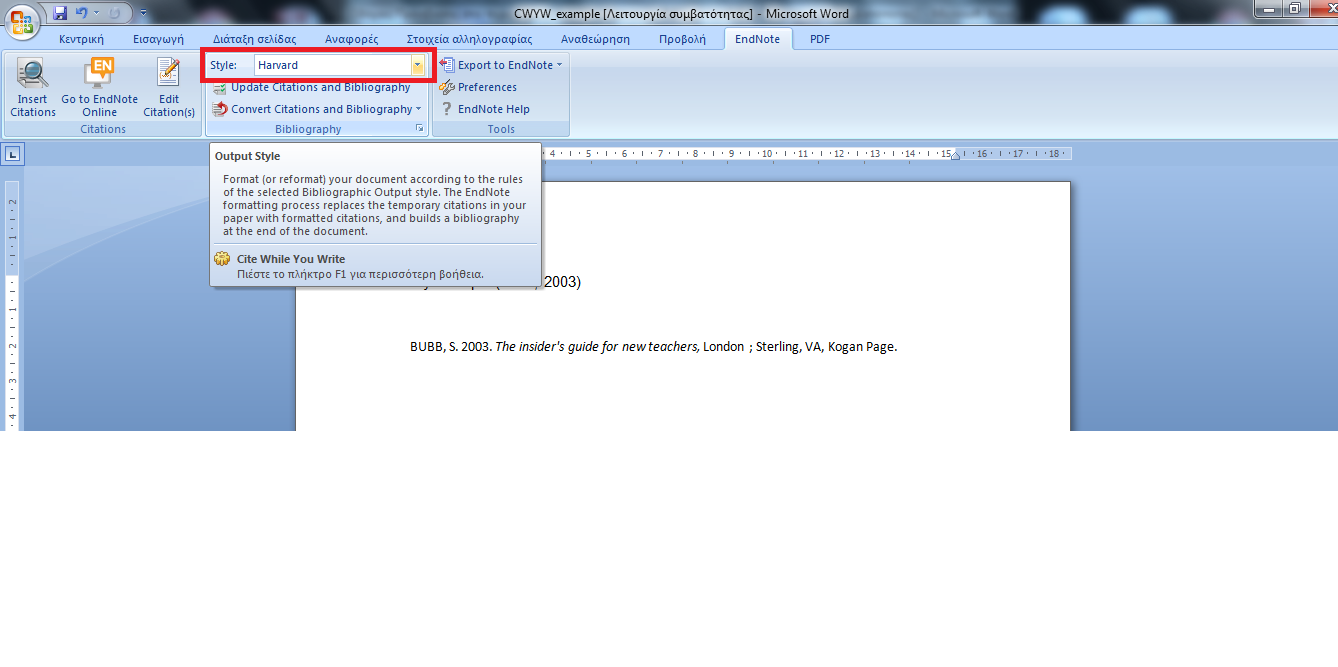
Task: Switch to the Διάταξη σελίδας tab
Action: tap(255, 39)
